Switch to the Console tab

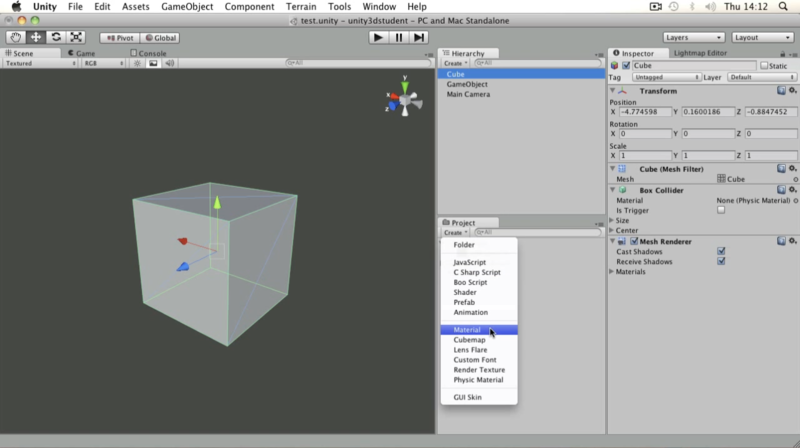148,53
